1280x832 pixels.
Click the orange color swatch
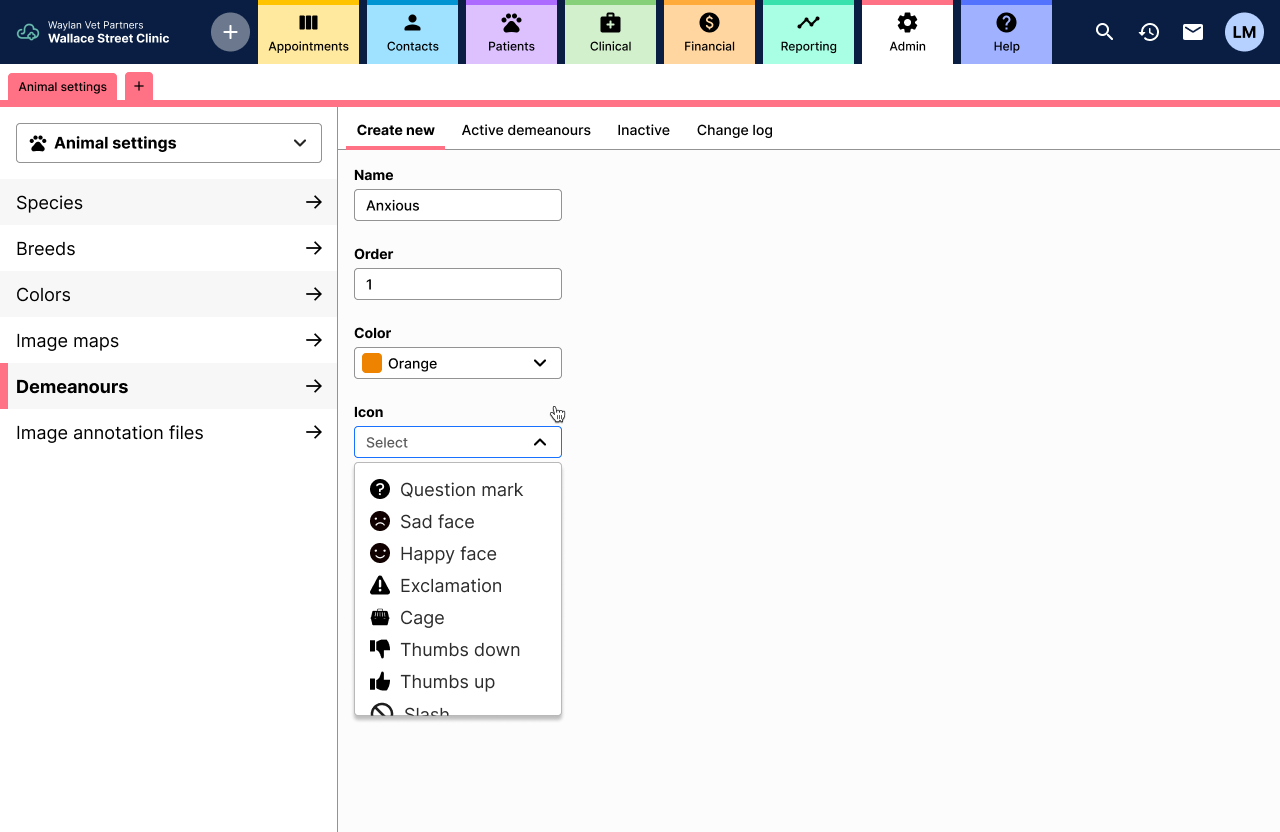[x=372, y=363]
